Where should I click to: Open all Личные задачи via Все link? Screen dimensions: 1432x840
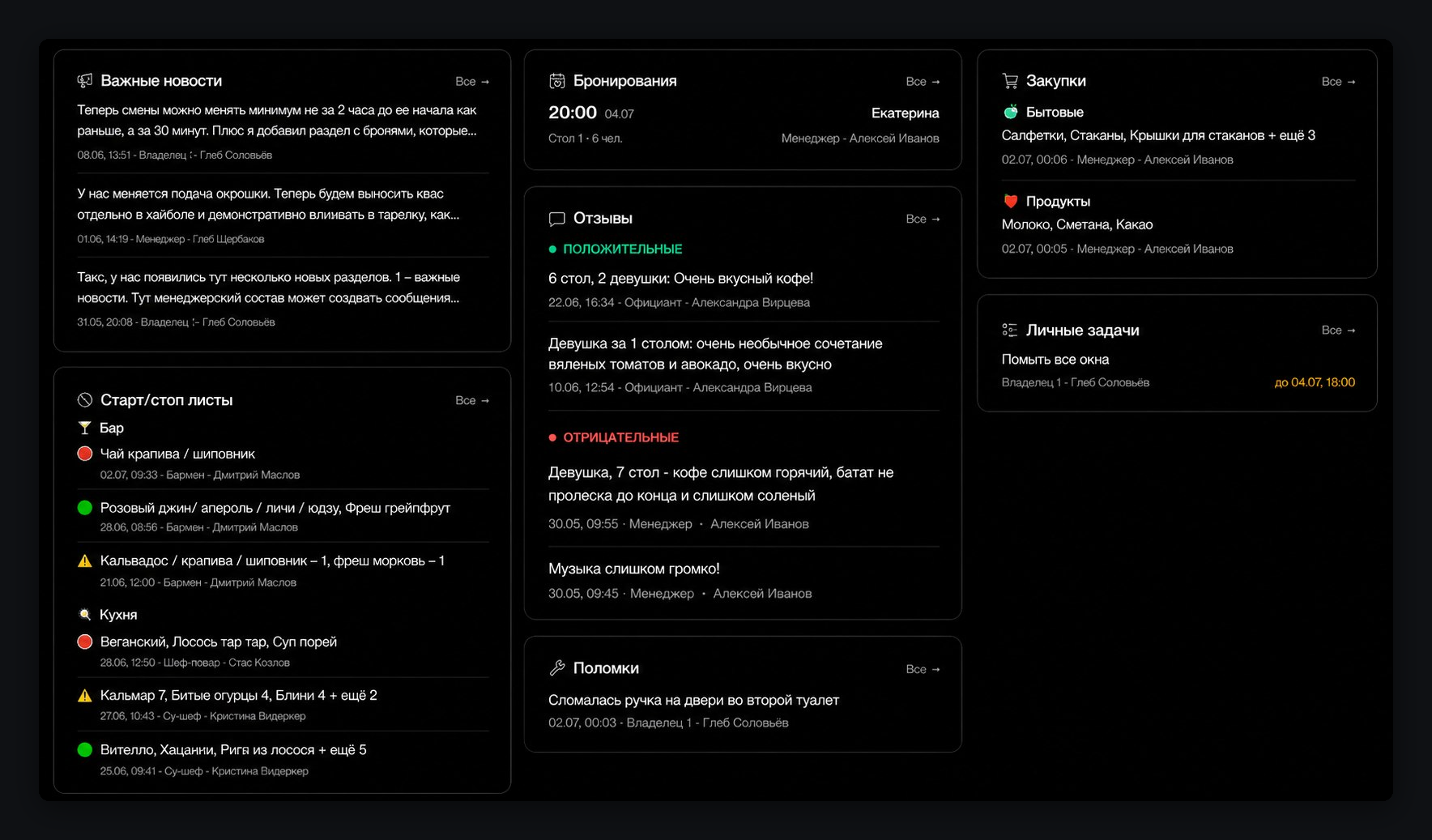[x=1338, y=330]
